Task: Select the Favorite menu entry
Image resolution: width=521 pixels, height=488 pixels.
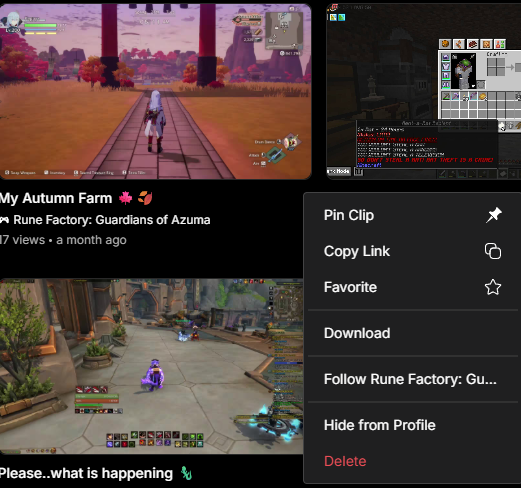Action: [413, 287]
